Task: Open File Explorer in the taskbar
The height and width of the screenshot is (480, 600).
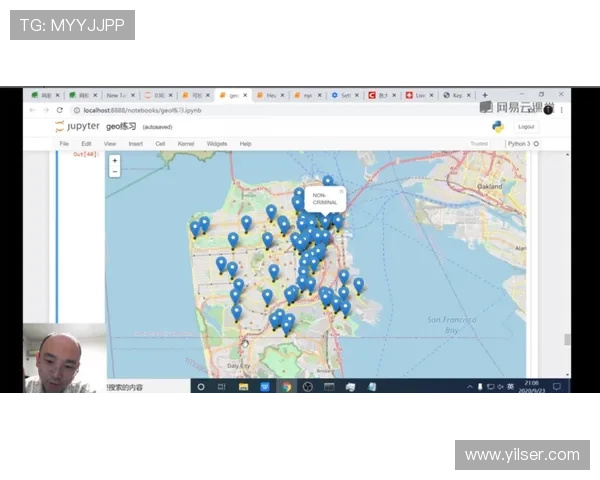Action: [243, 387]
